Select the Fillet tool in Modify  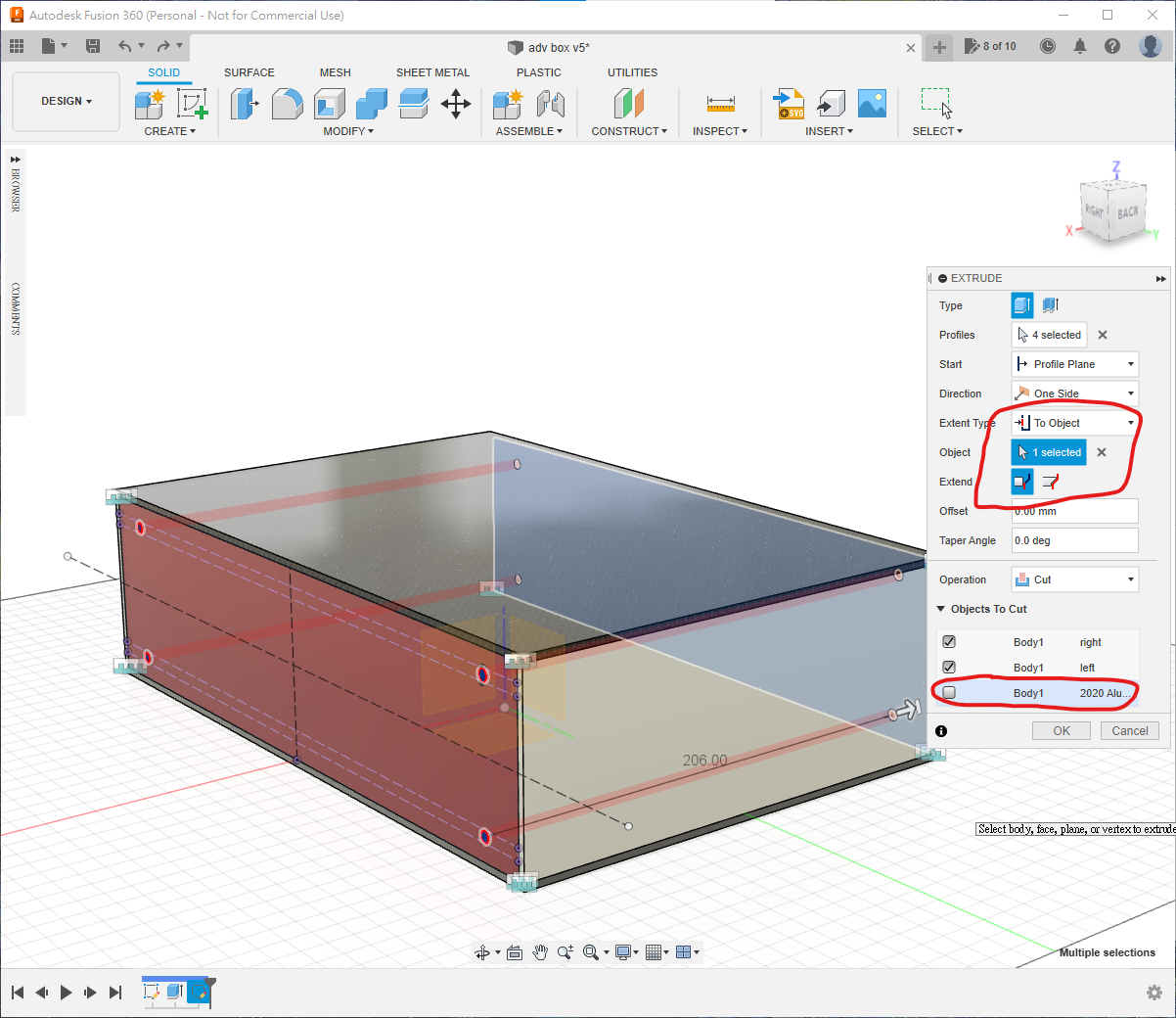(287, 103)
